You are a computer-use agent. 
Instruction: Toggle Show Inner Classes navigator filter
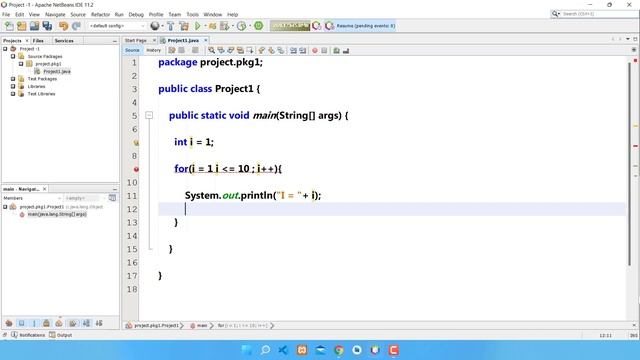click(x=59, y=323)
